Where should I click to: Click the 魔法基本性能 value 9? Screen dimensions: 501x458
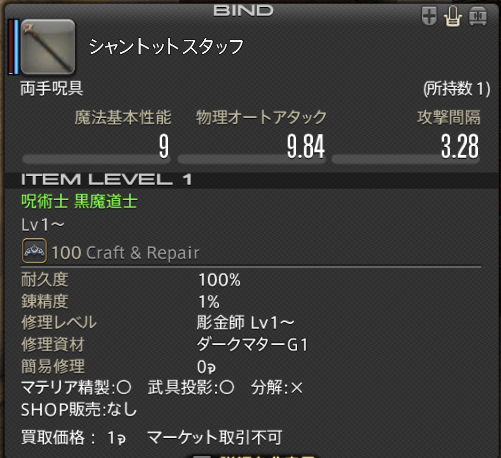164,146
